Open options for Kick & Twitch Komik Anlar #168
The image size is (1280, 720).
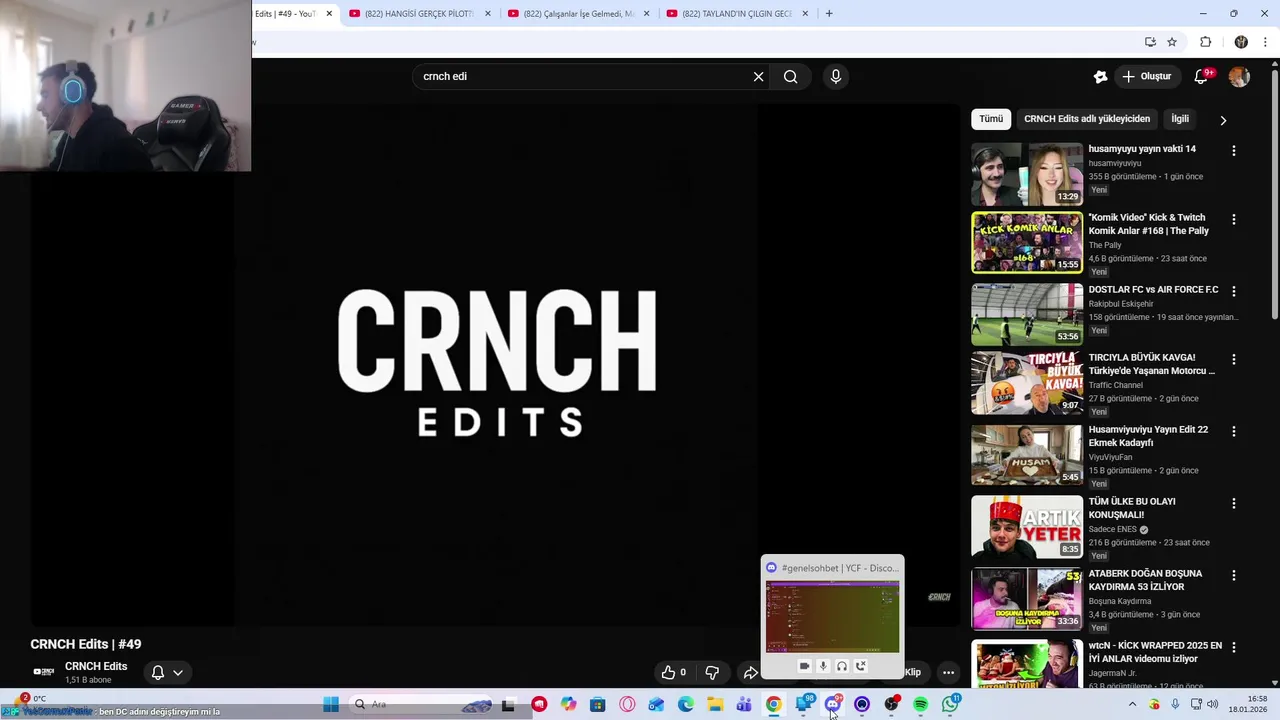tap(1233, 219)
